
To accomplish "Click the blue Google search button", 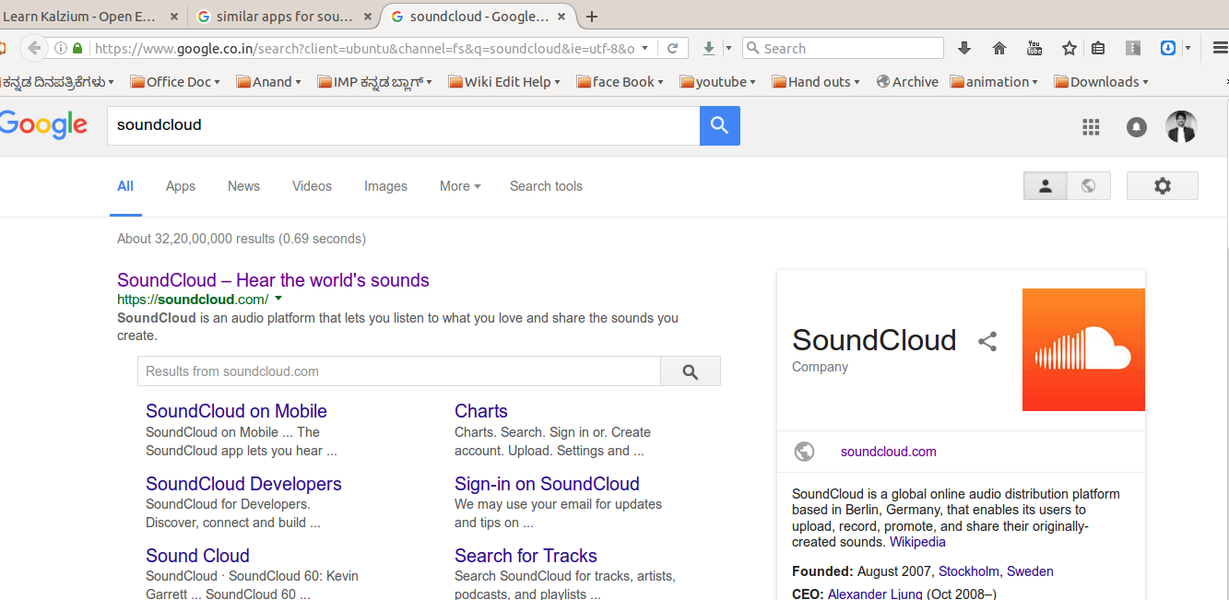I will [x=719, y=126].
